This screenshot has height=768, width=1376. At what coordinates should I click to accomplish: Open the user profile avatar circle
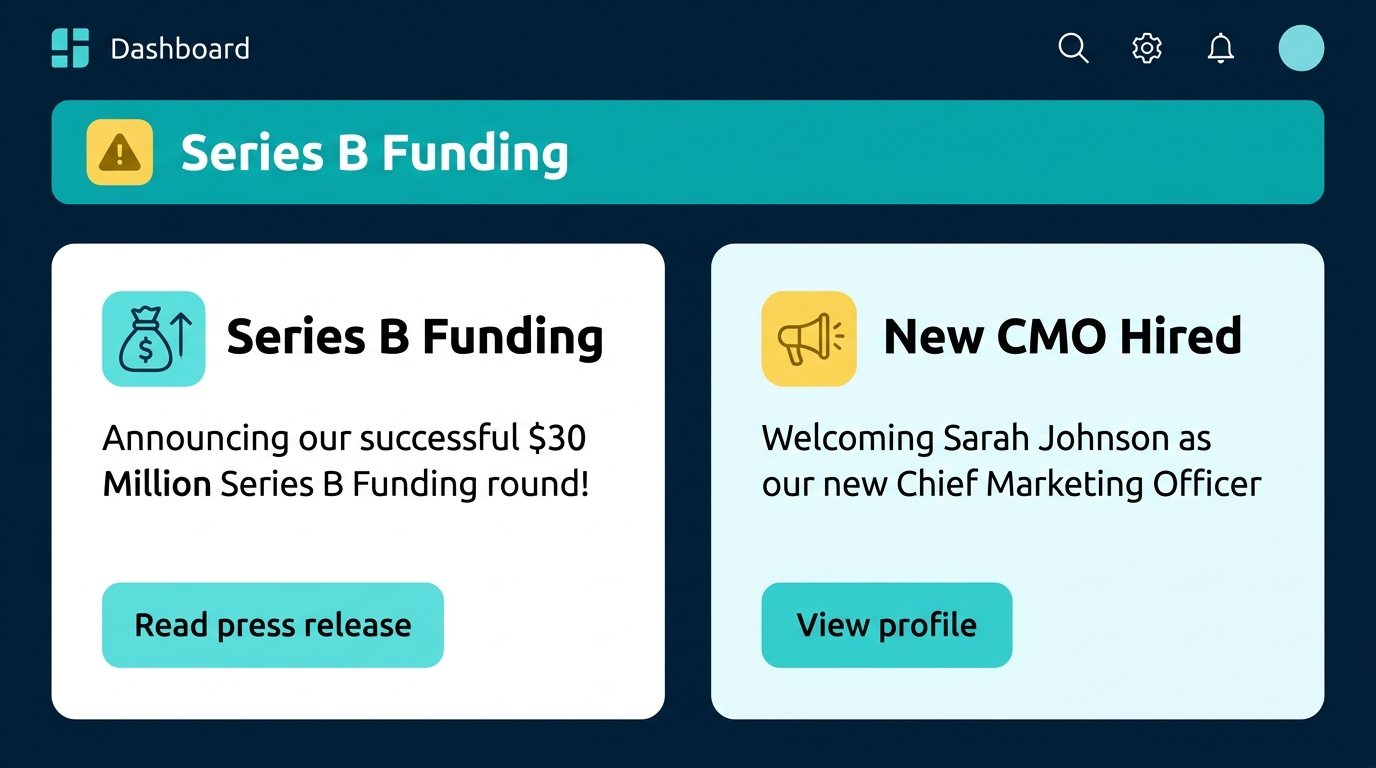pyautogui.click(x=1301, y=48)
